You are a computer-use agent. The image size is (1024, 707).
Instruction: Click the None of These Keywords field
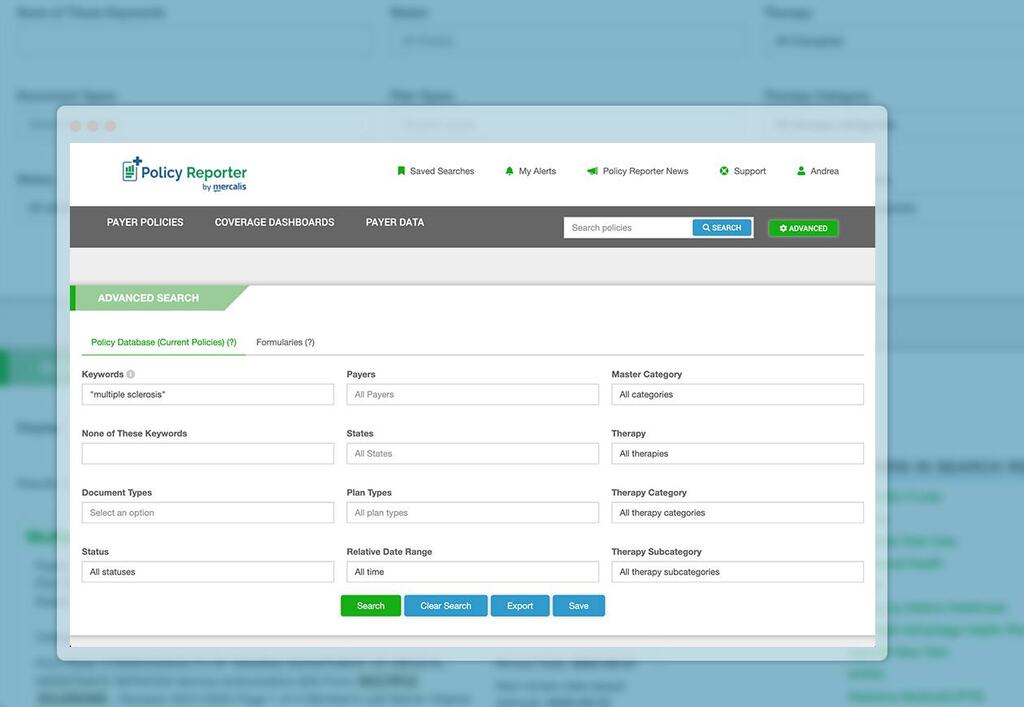pos(207,454)
